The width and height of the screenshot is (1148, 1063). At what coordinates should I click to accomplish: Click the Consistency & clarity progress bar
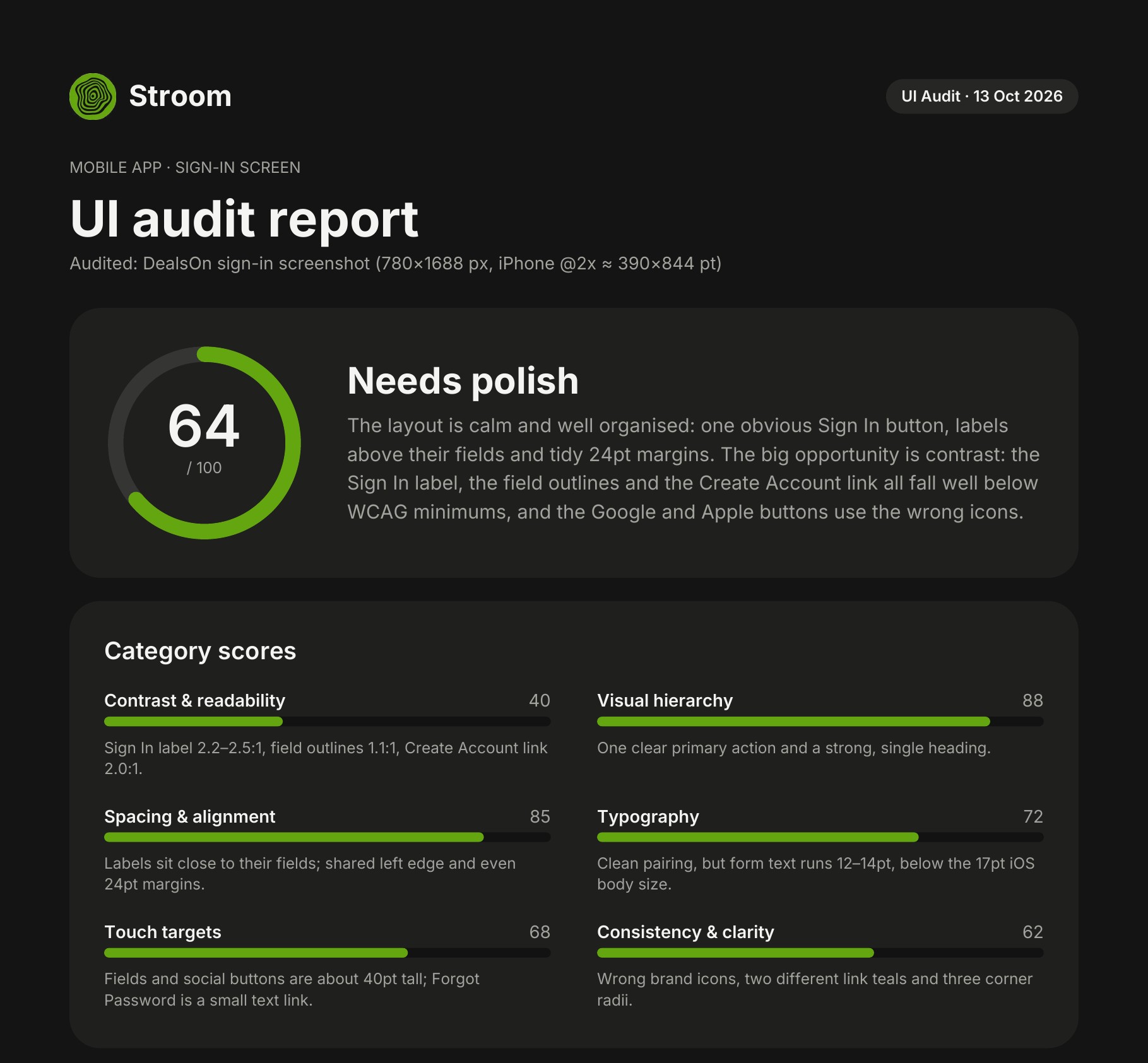point(820,953)
